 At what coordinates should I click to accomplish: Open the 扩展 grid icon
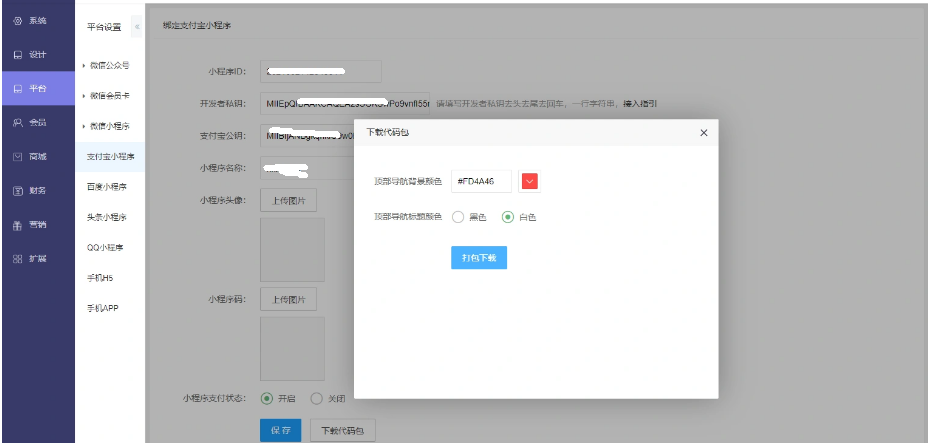[17, 258]
